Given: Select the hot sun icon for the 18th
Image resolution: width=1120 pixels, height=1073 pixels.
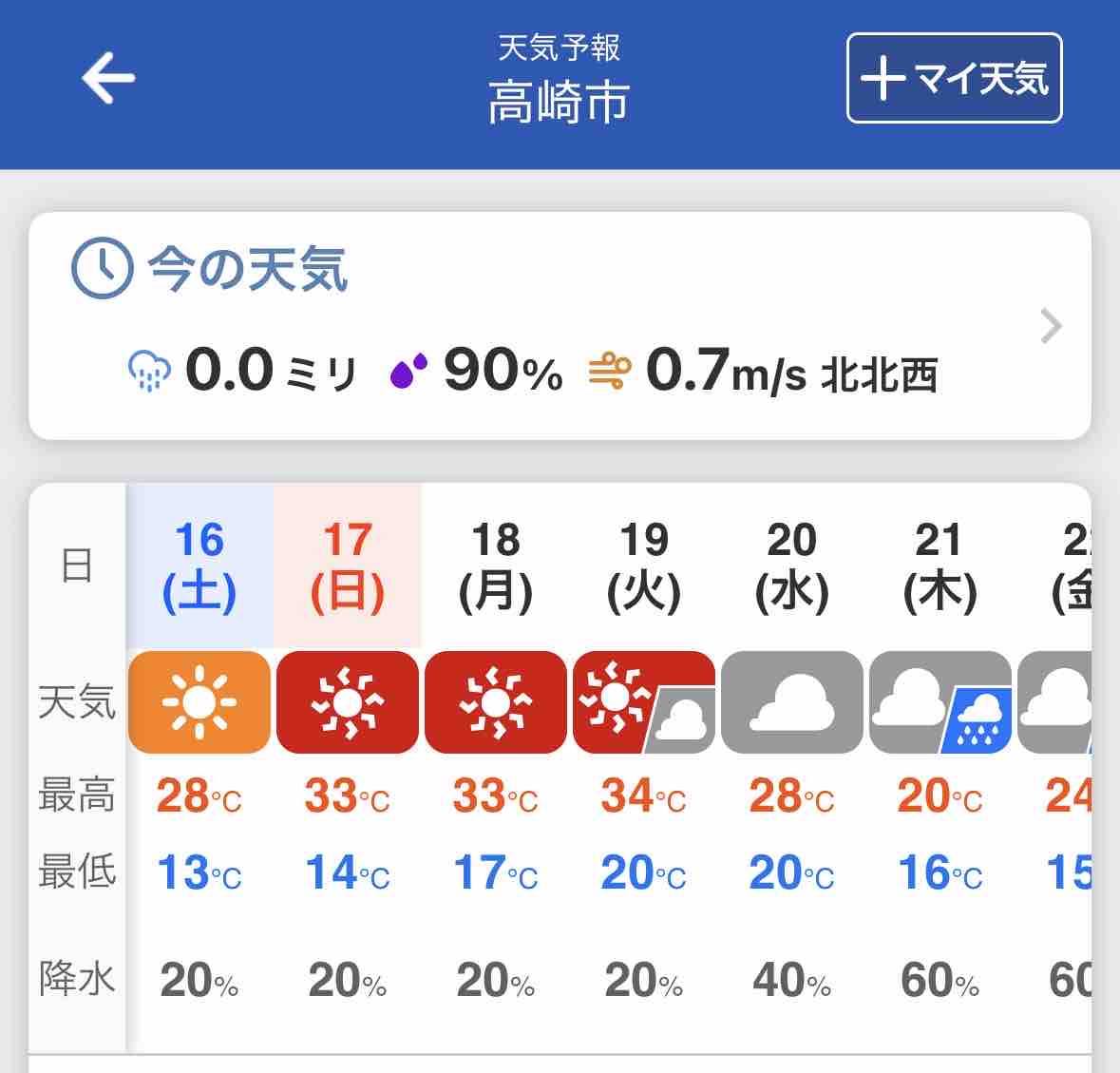Looking at the screenshot, I should click(496, 701).
